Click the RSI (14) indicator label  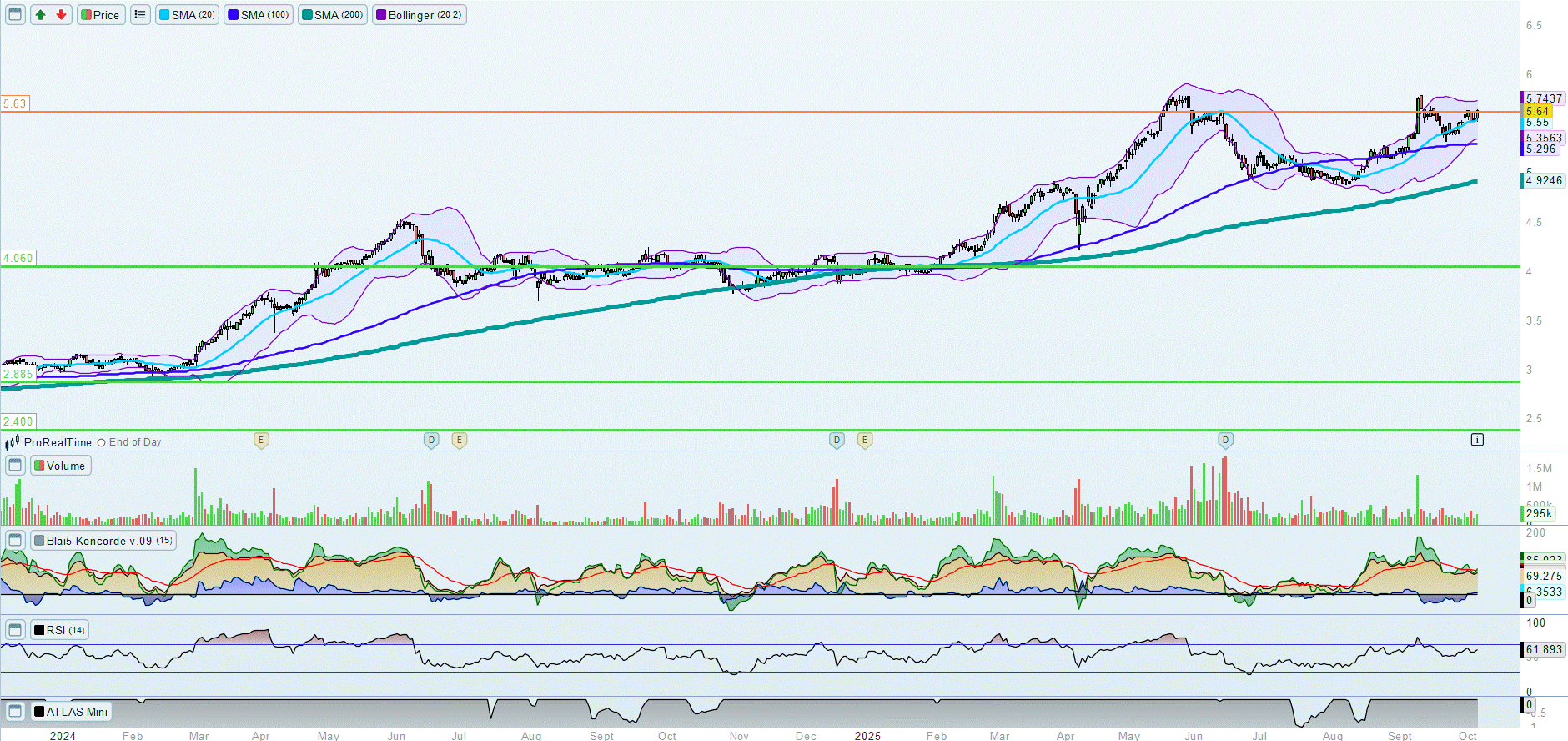60,630
